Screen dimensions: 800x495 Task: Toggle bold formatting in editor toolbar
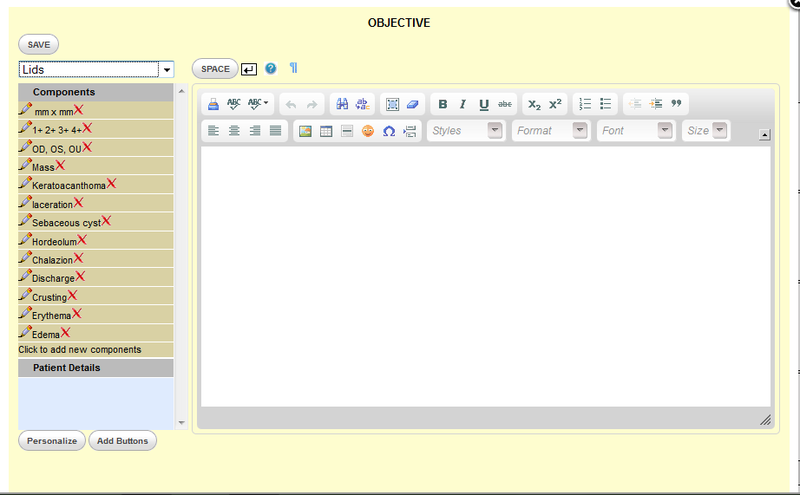443,104
